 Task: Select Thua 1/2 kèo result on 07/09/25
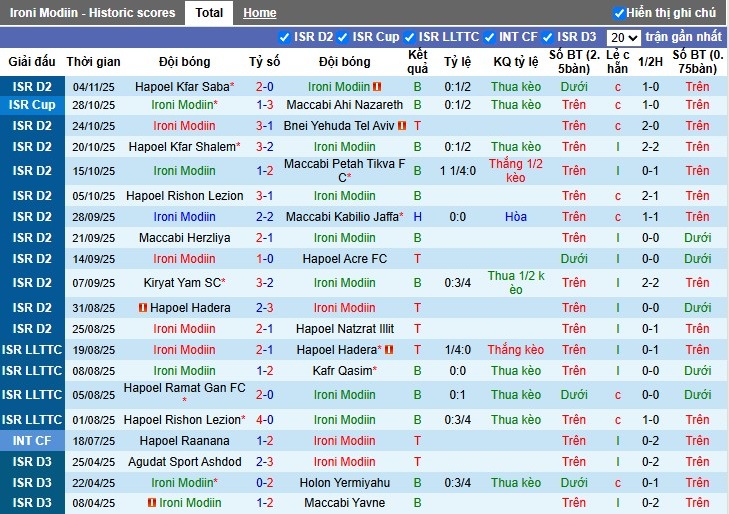point(516,283)
